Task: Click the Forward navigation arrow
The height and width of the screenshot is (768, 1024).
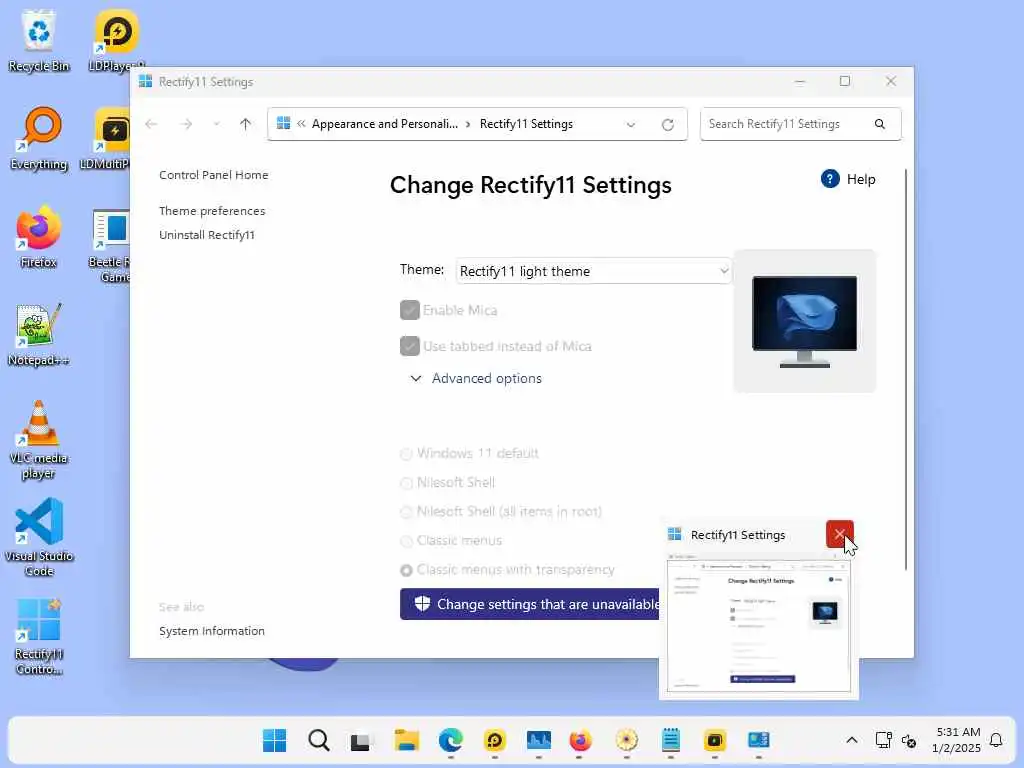Action: click(186, 124)
